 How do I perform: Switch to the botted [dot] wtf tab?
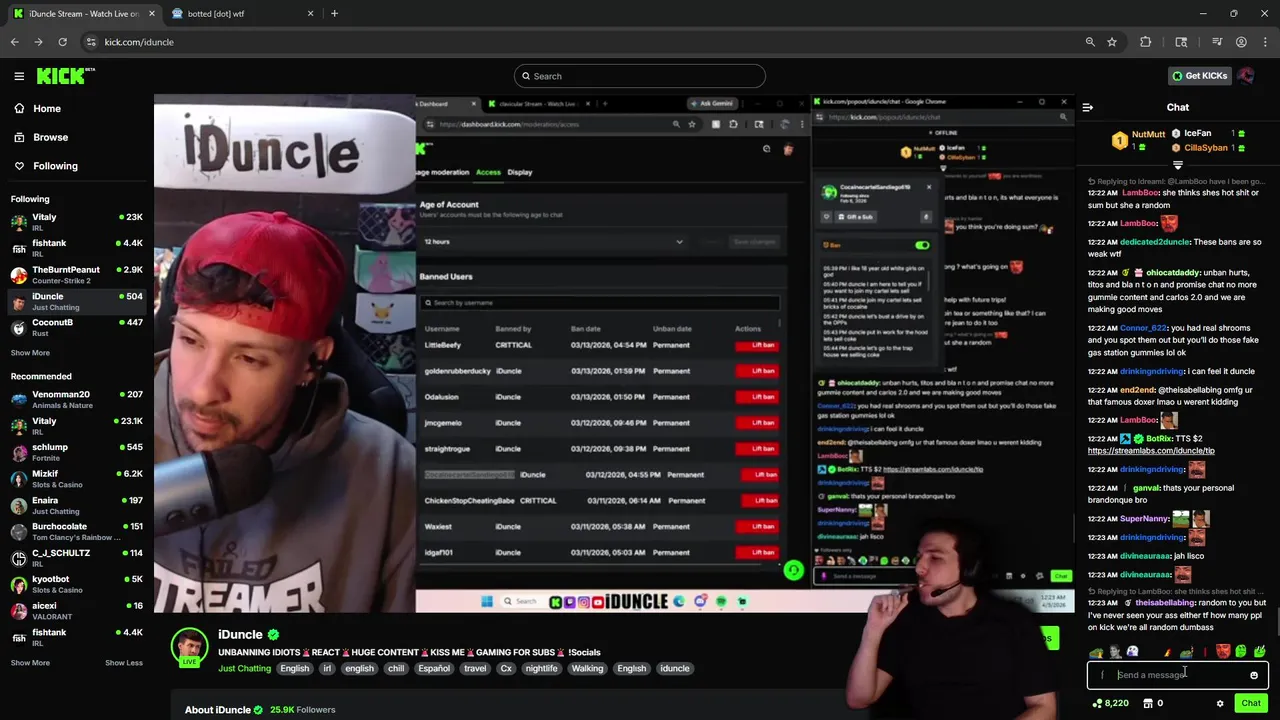[243, 14]
